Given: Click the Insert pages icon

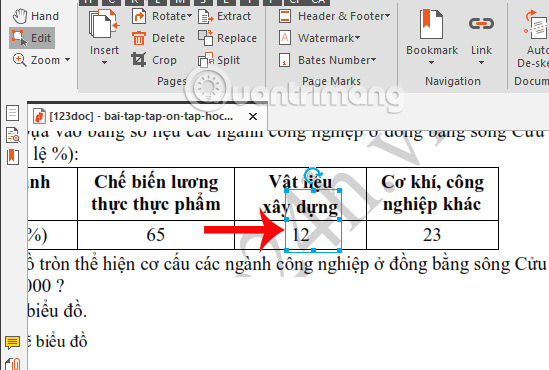Looking at the screenshot, I should click(x=104, y=24).
